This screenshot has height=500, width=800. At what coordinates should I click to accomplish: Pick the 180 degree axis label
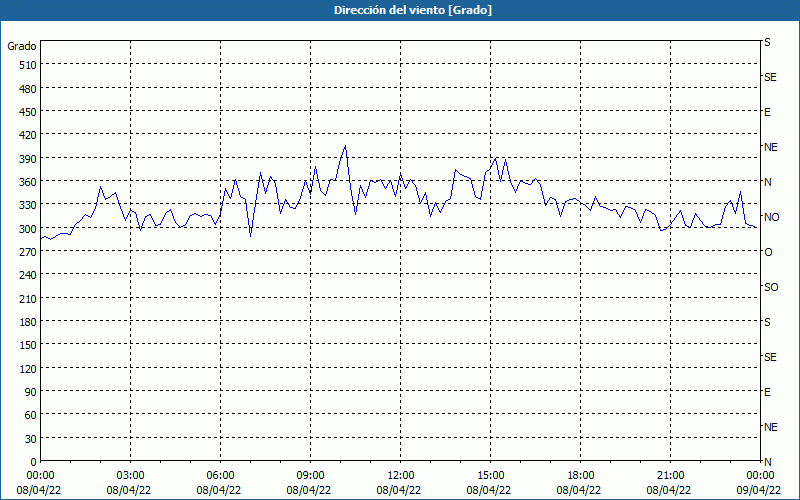point(28,322)
